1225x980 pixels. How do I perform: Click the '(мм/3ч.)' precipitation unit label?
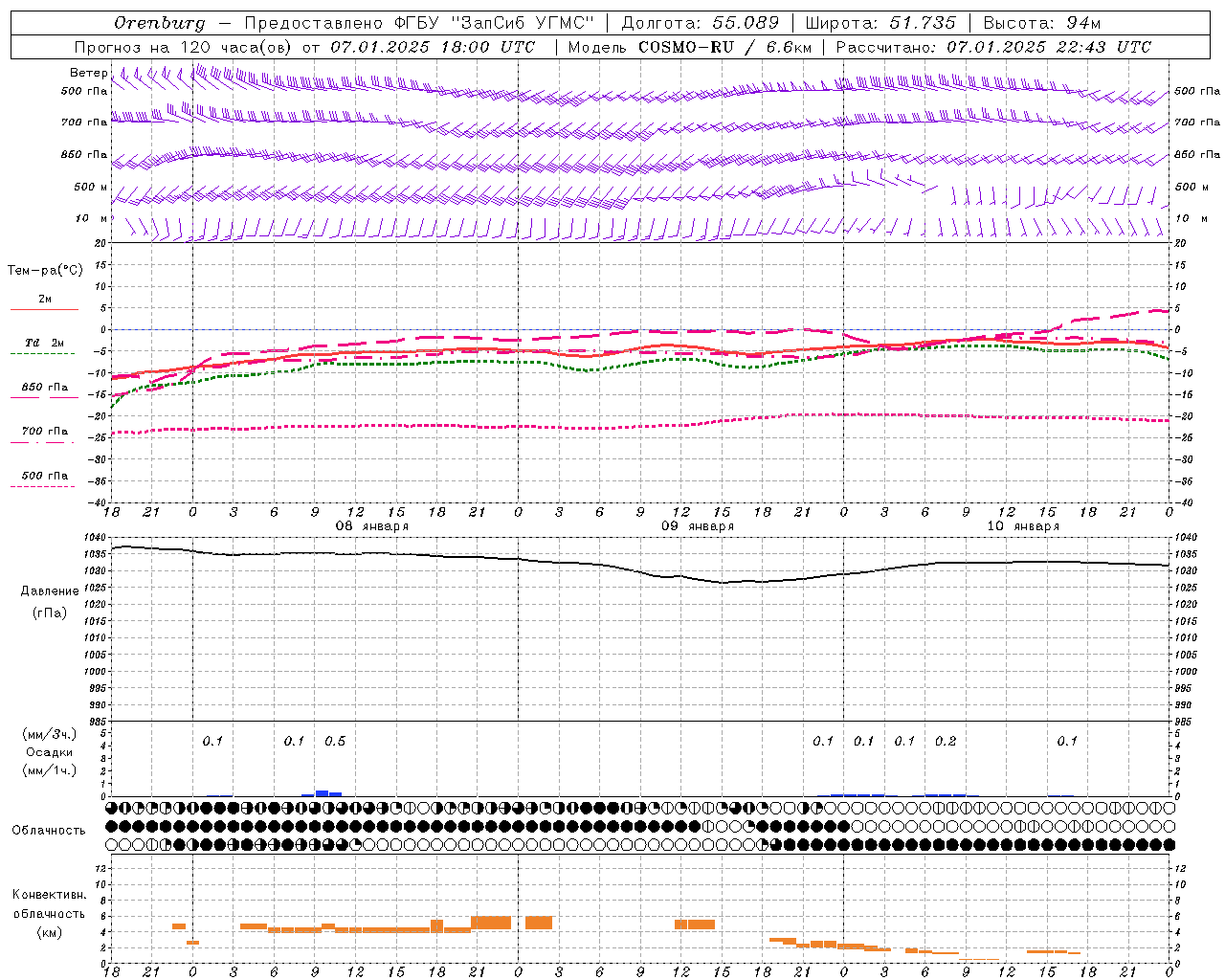(x=50, y=734)
